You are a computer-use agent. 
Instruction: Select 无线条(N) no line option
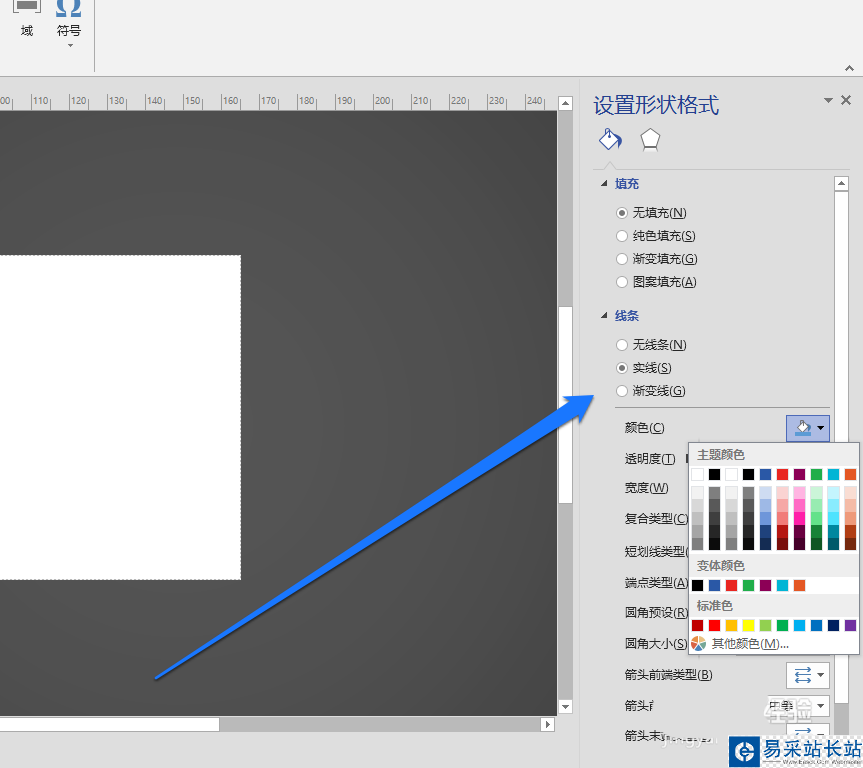point(651,345)
